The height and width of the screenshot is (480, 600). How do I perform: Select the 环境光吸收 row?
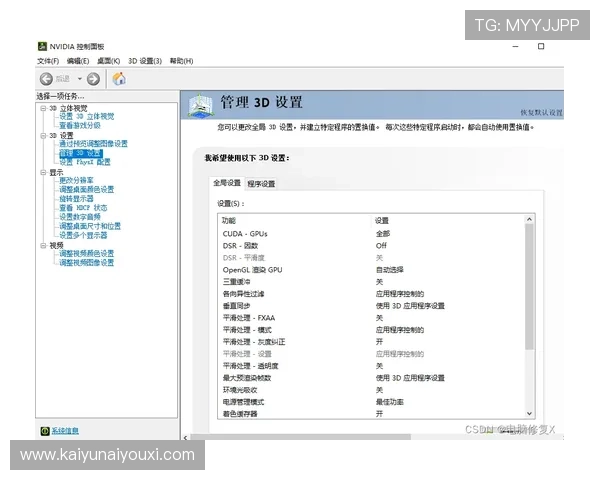[x=371, y=390]
